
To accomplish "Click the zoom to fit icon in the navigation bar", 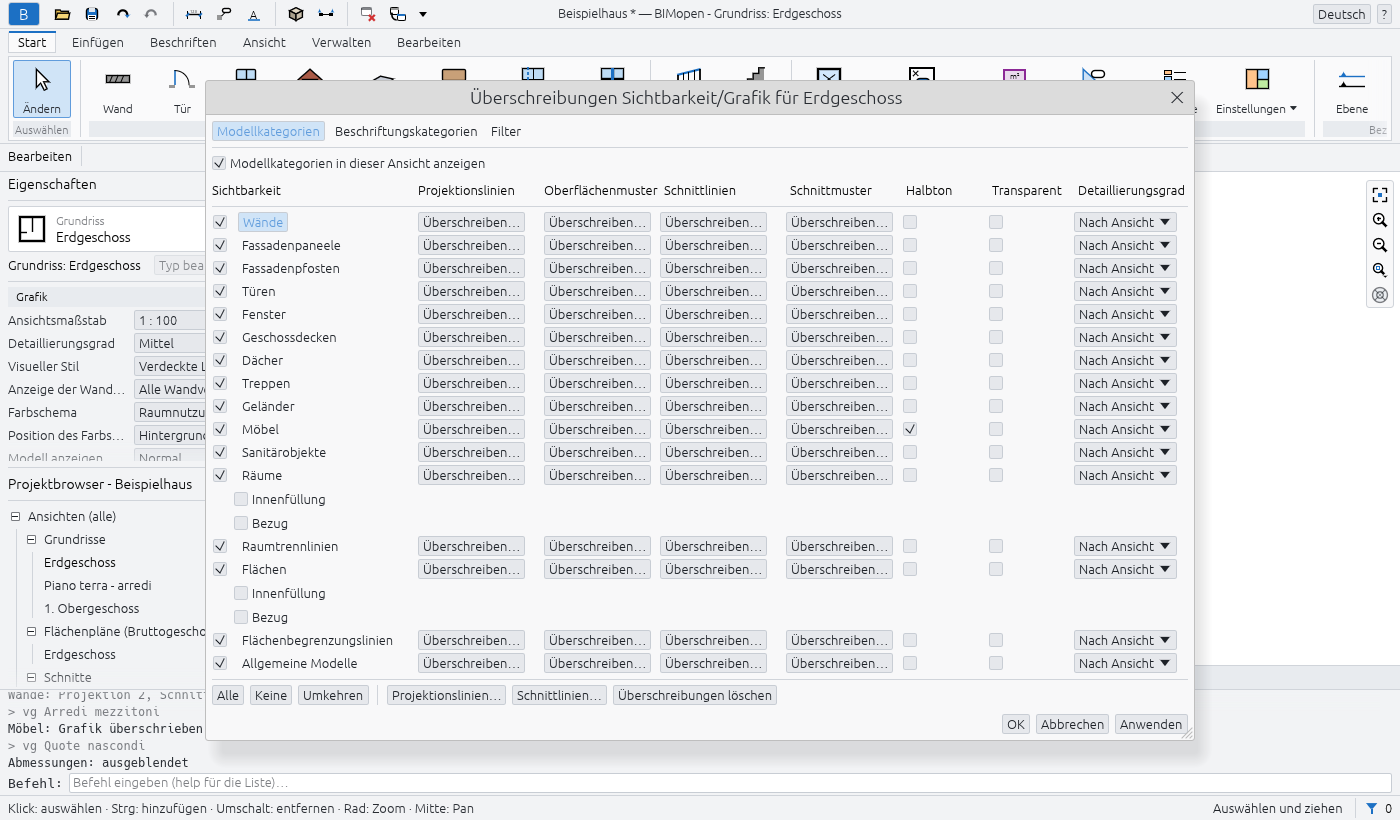I will pos(1380,195).
